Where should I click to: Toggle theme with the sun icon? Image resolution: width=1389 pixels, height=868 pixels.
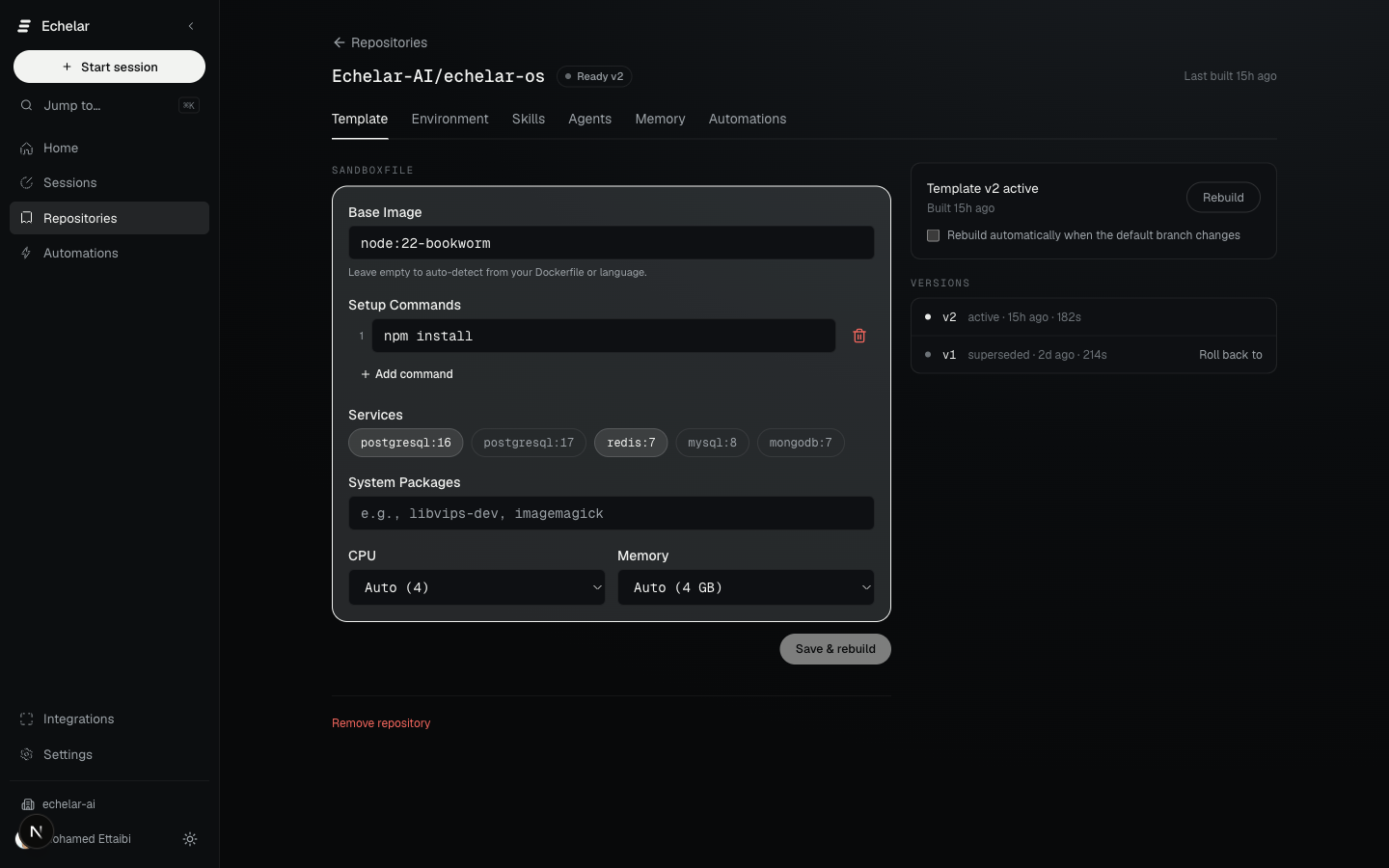click(190, 839)
